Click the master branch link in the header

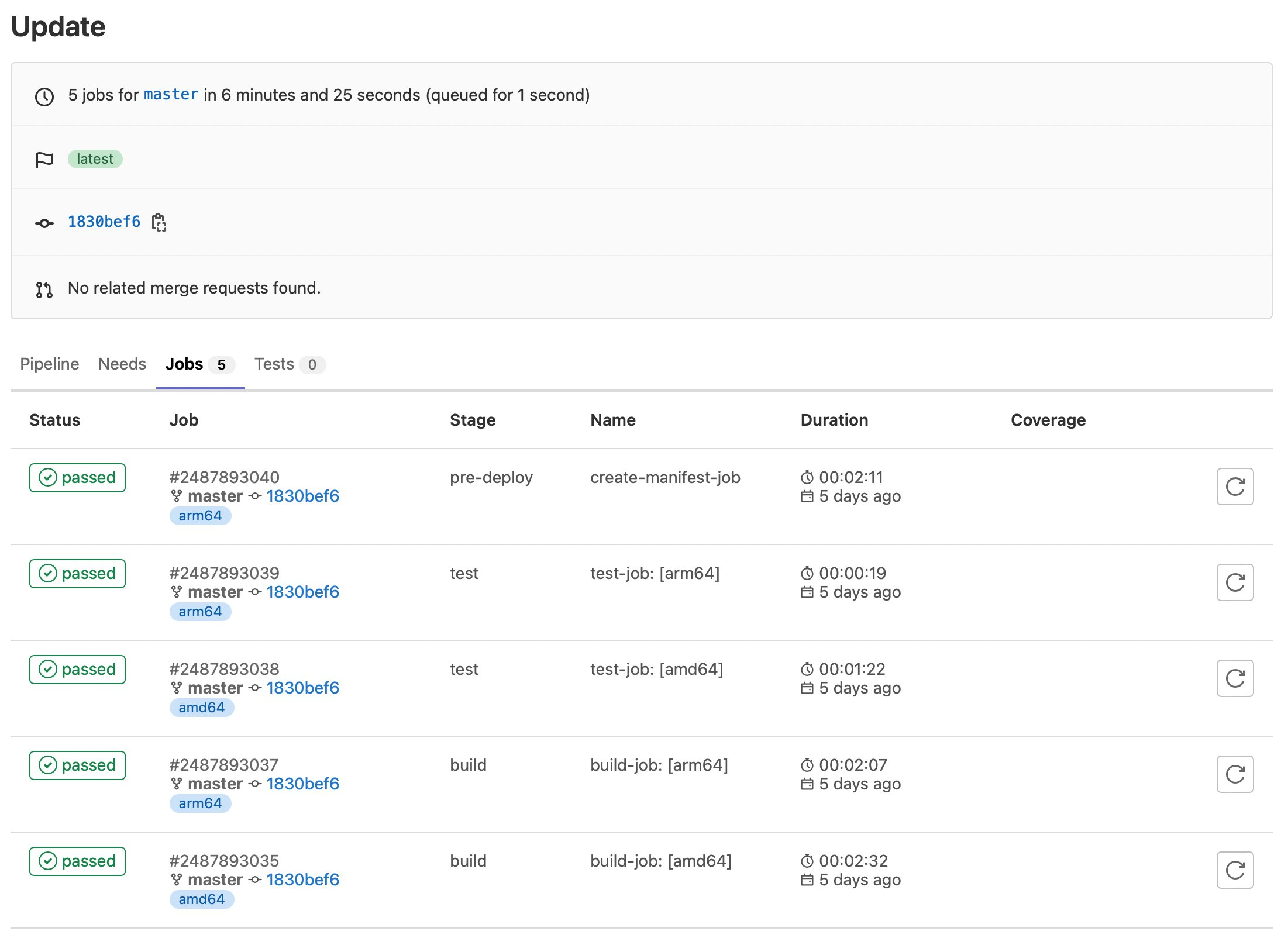[170, 95]
